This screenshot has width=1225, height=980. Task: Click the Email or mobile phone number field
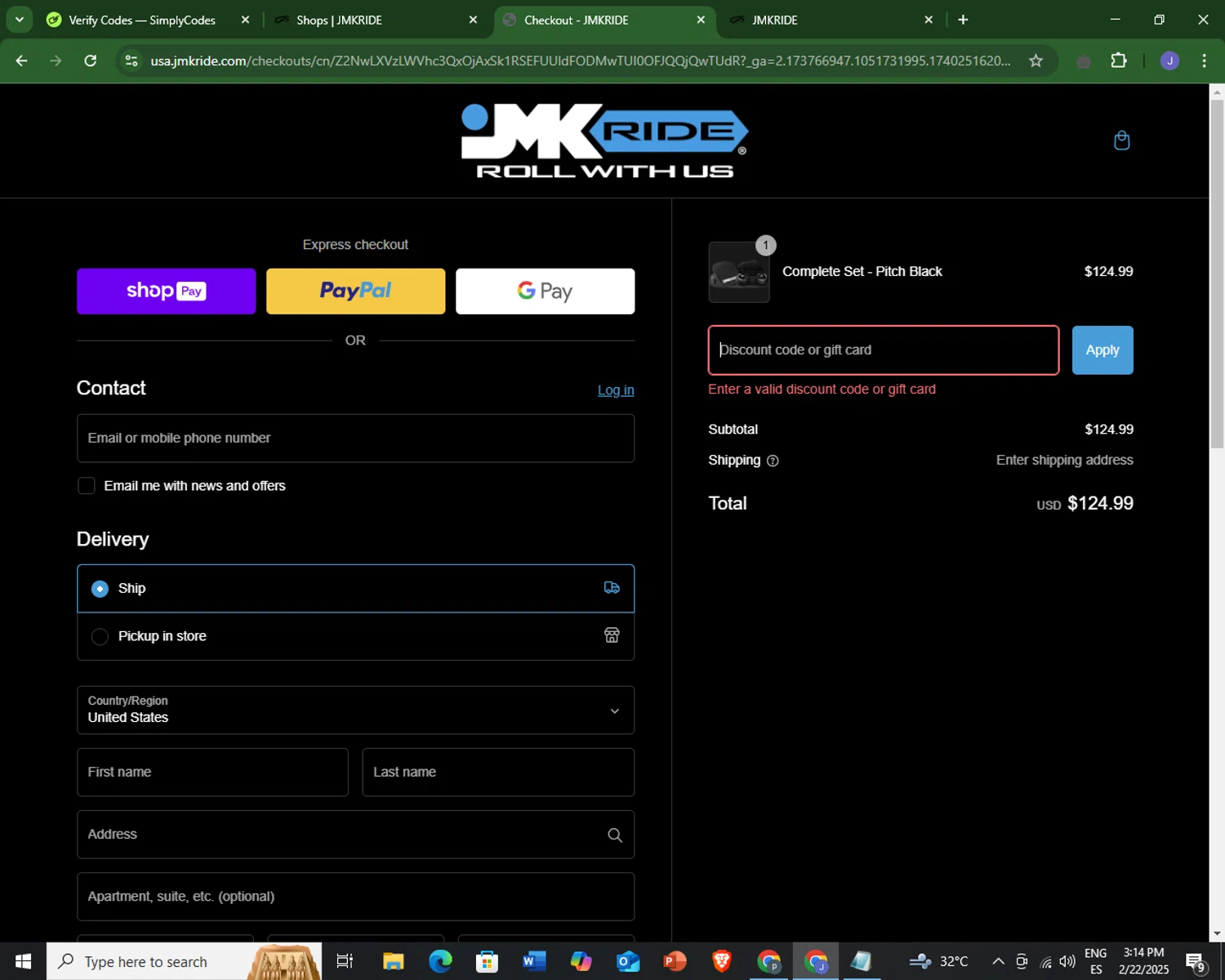(x=355, y=439)
